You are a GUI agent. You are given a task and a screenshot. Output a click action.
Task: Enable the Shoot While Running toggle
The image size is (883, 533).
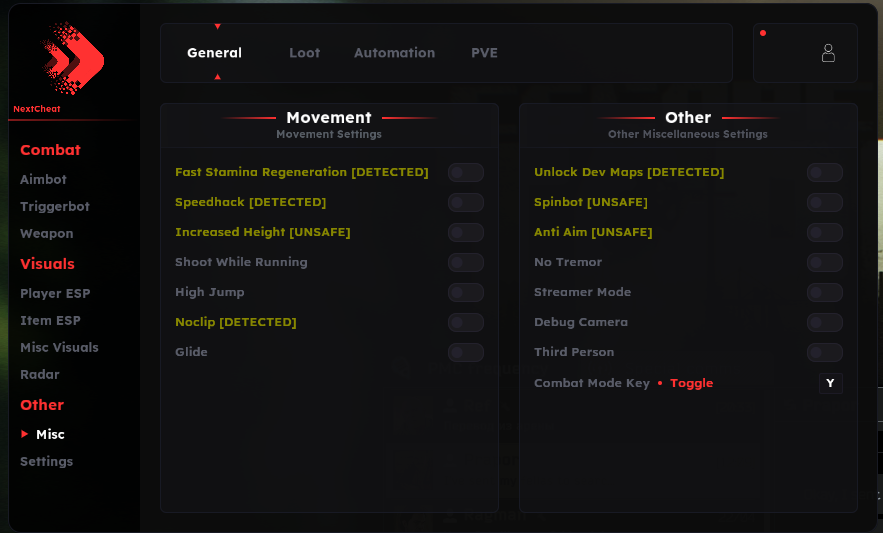pos(465,262)
